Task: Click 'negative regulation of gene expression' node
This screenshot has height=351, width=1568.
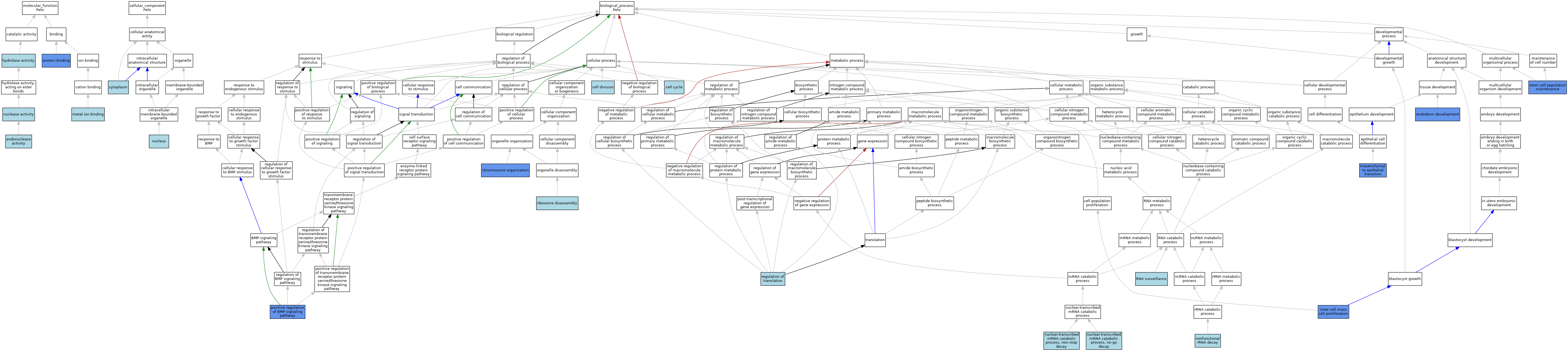Action: (811, 203)
